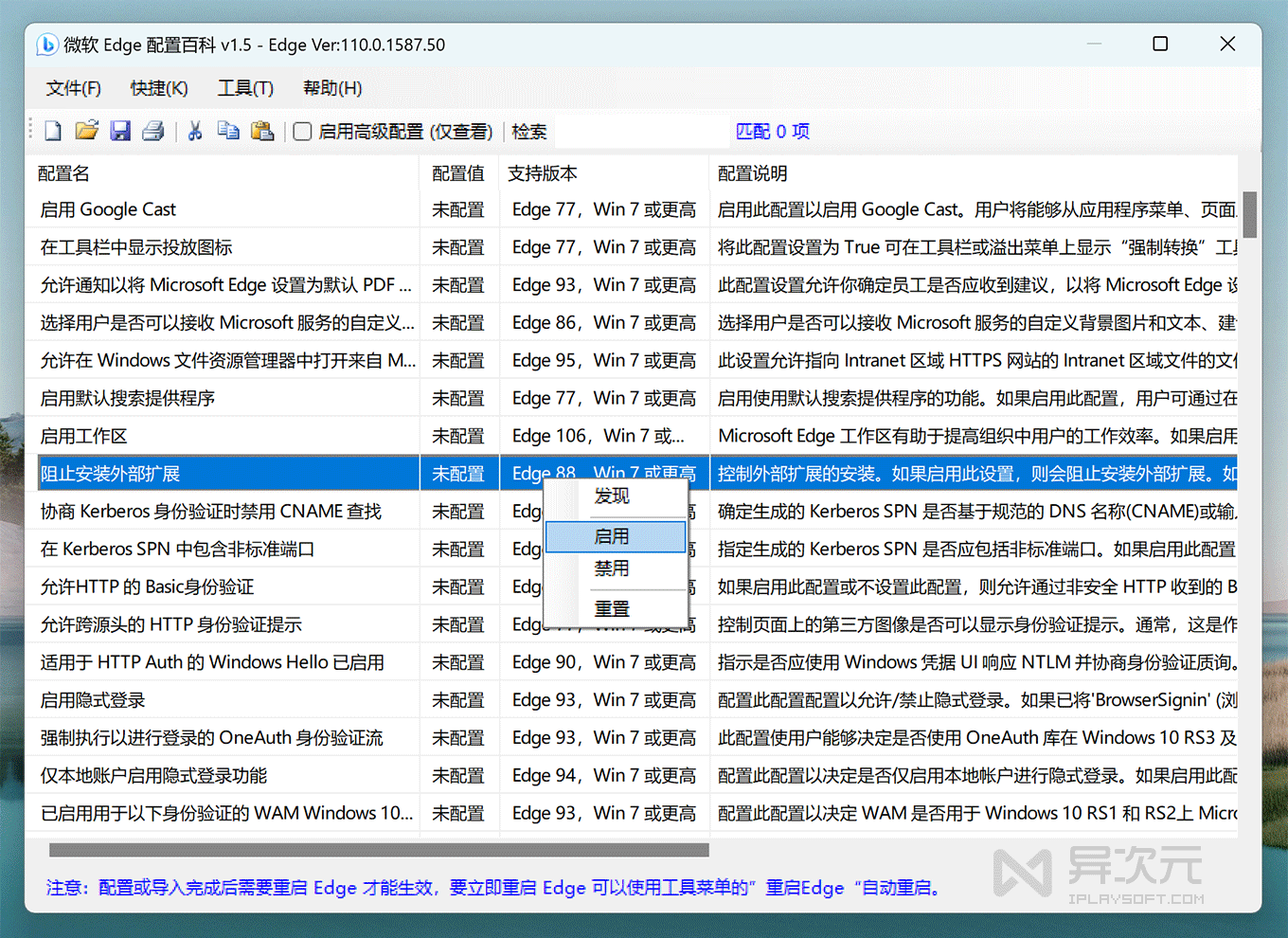Click 未配置 value in 启用工作区 row

pyautogui.click(x=458, y=436)
